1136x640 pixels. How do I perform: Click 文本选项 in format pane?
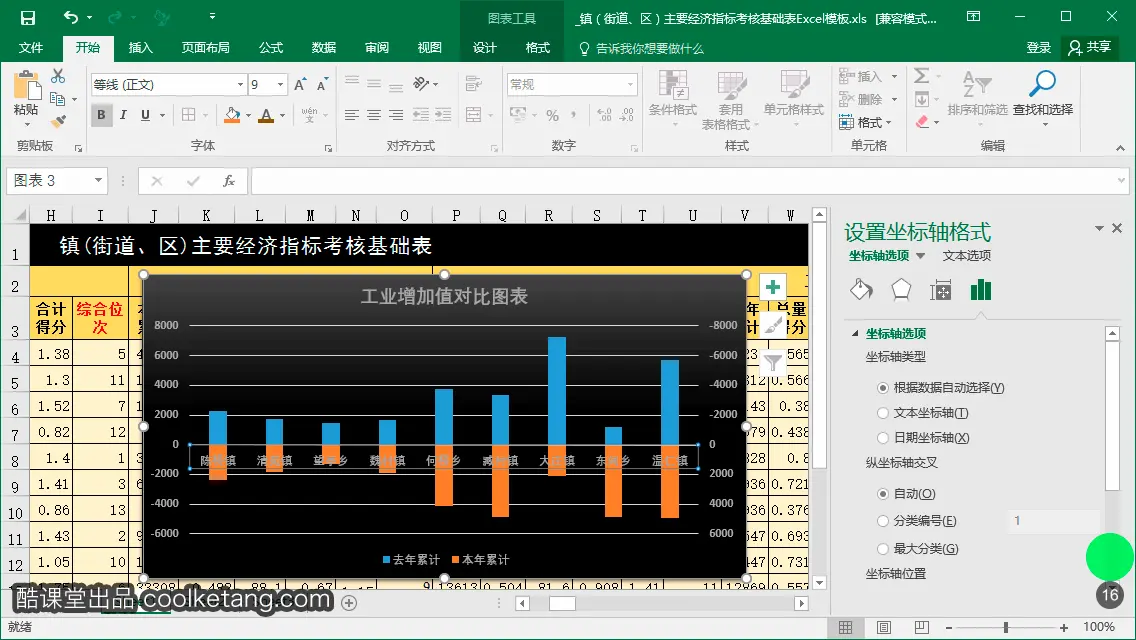966,256
